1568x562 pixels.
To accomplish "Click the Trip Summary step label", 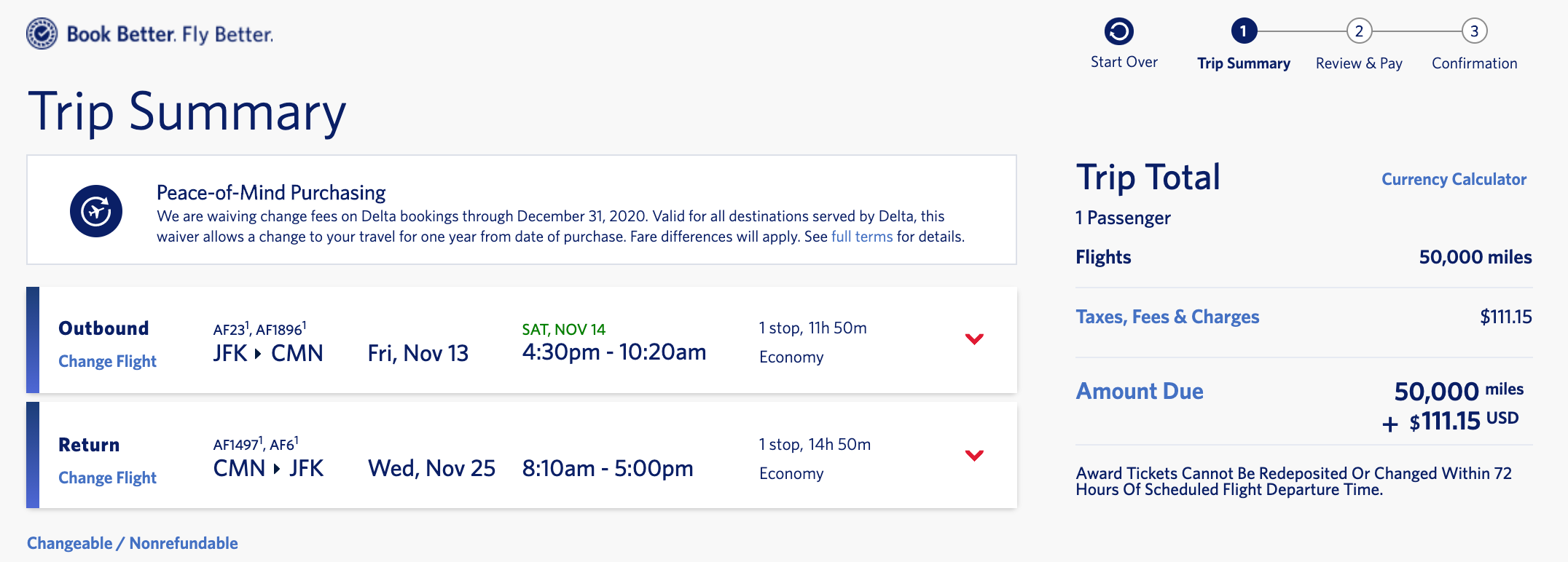I will click(1243, 63).
